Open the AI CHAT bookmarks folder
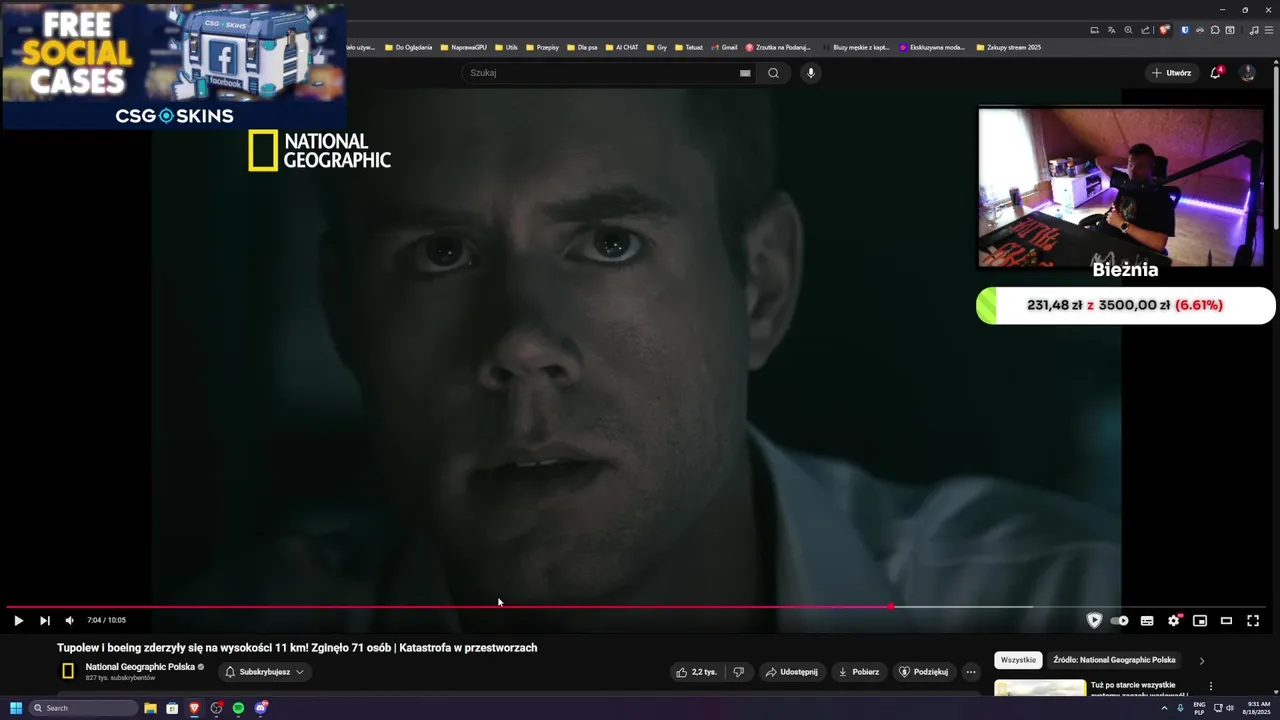 [621, 47]
